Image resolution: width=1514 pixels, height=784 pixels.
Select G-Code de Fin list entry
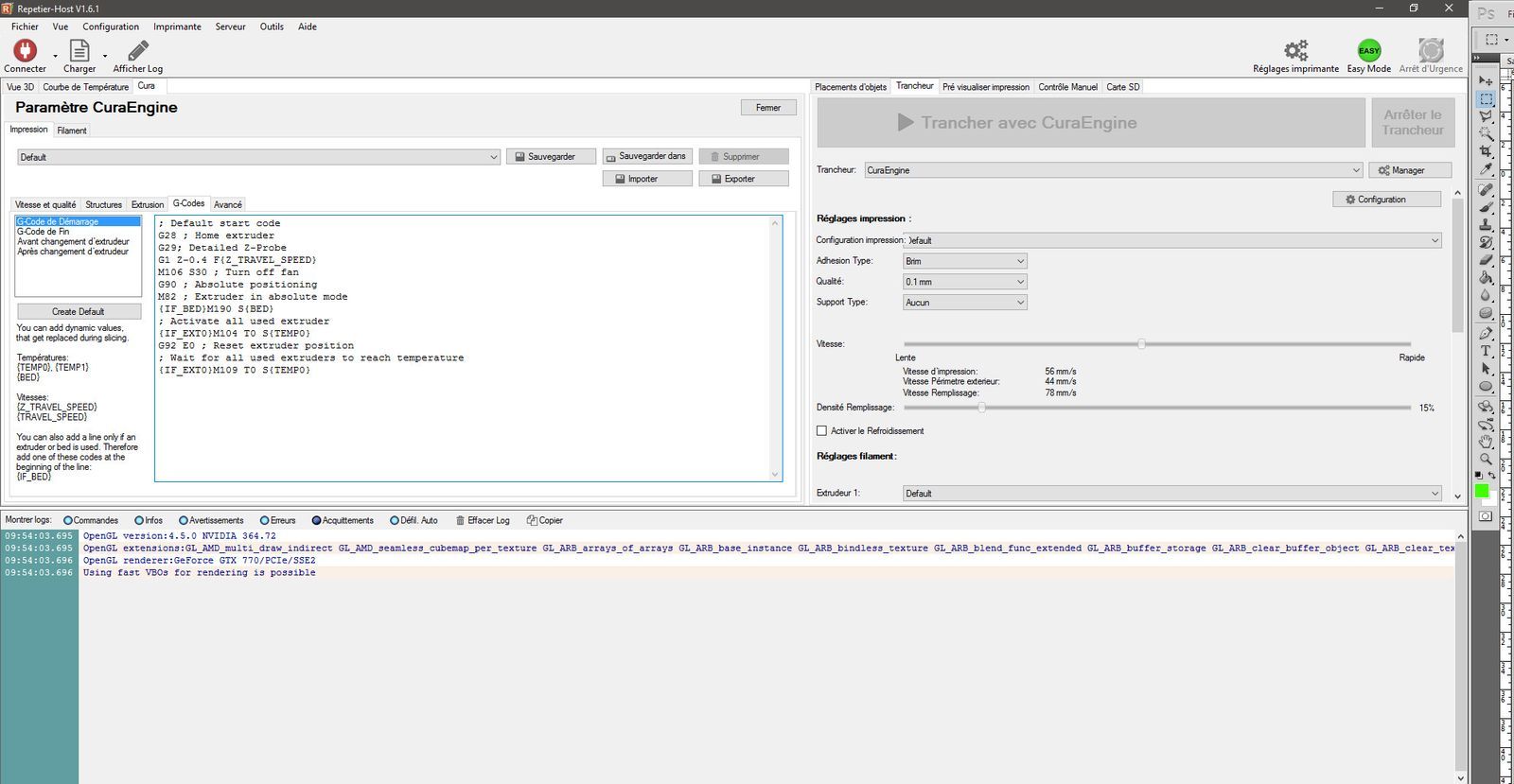tap(44, 232)
